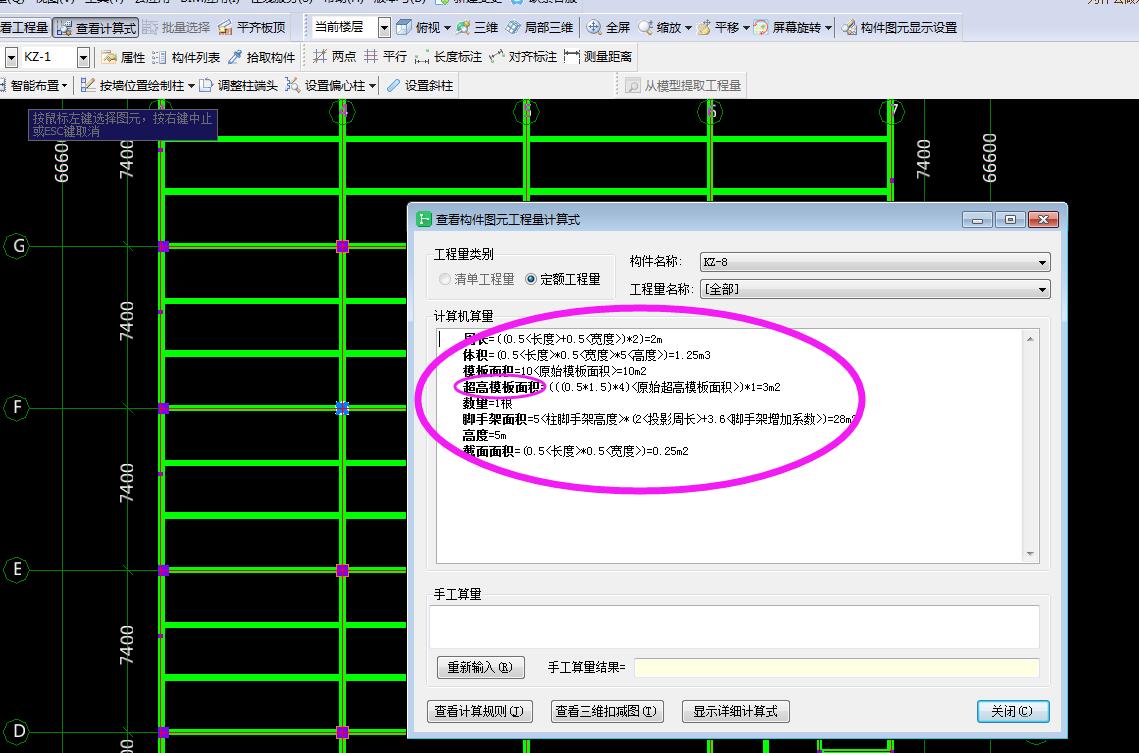
Task: Expand 设置偏心柱 dropdown arrow
Action: tap(373, 86)
